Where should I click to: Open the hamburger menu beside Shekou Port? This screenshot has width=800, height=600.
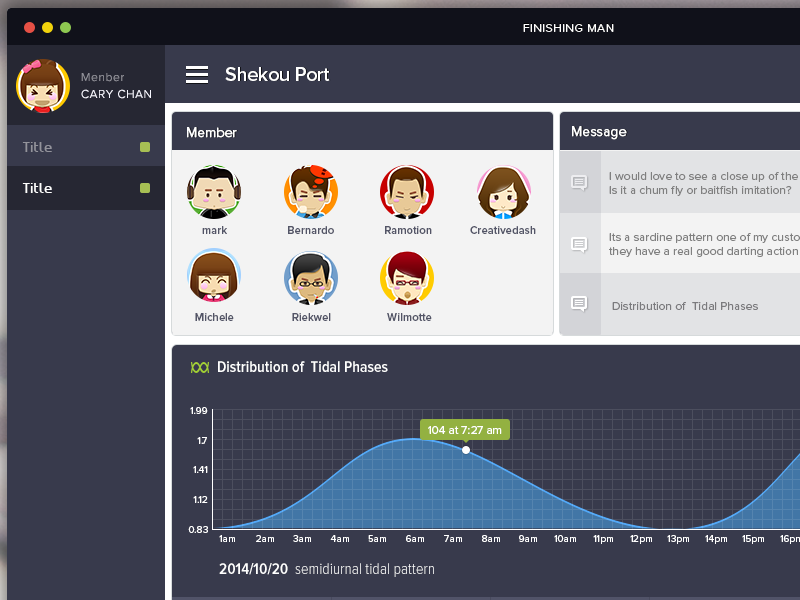tap(197, 75)
